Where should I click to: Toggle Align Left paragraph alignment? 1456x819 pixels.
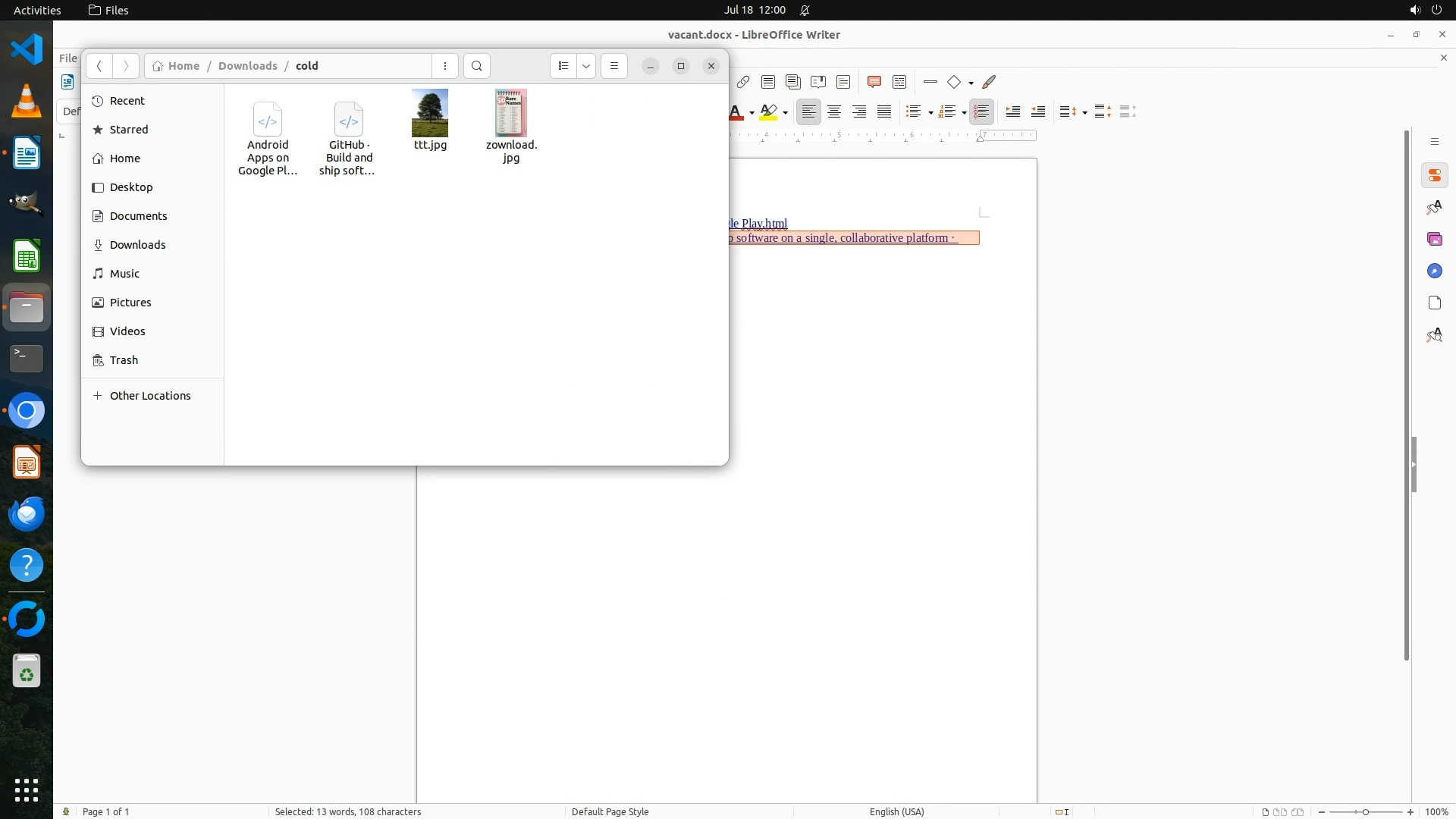[x=809, y=111]
